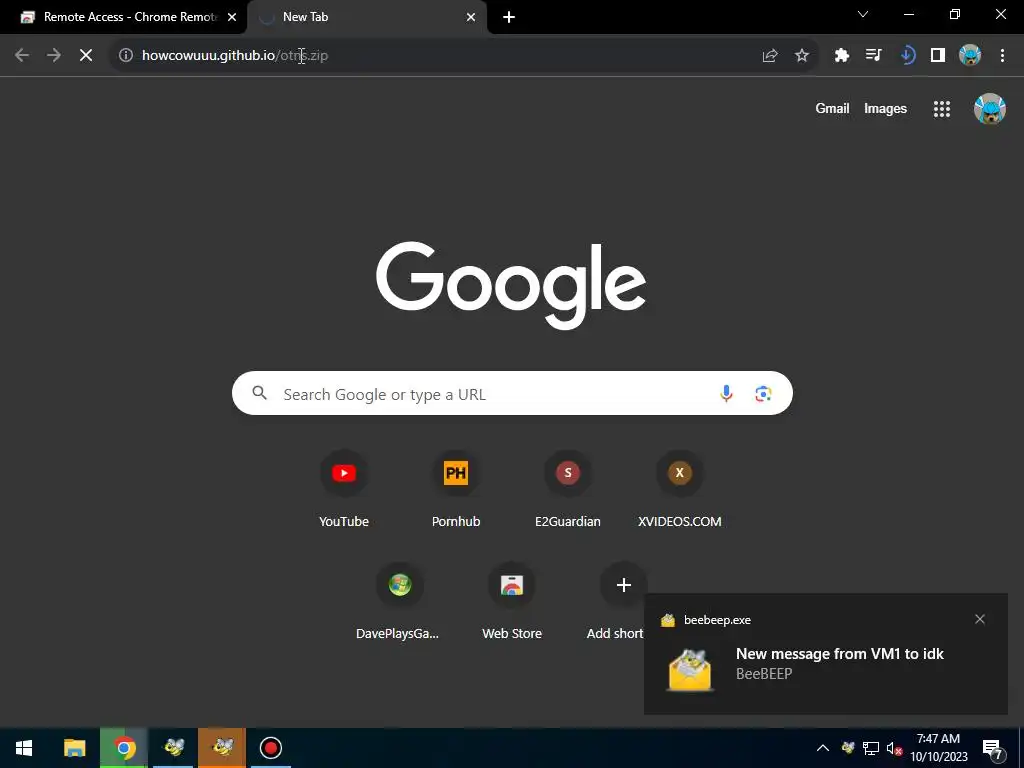Image resolution: width=1024 pixels, height=768 pixels.
Task: Open Chrome three-dot menu
Action: (1002, 56)
